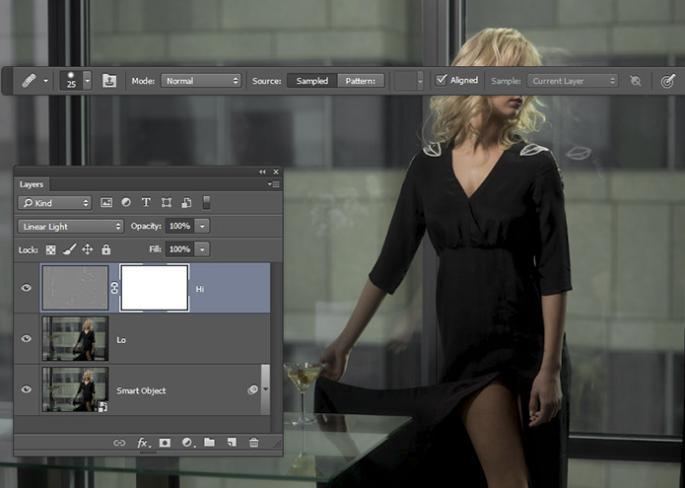Image resolution: width=685 pixels, height=488 pixels.
Task: Expand the Mode dropdown set to Normal
Action: 200,80
